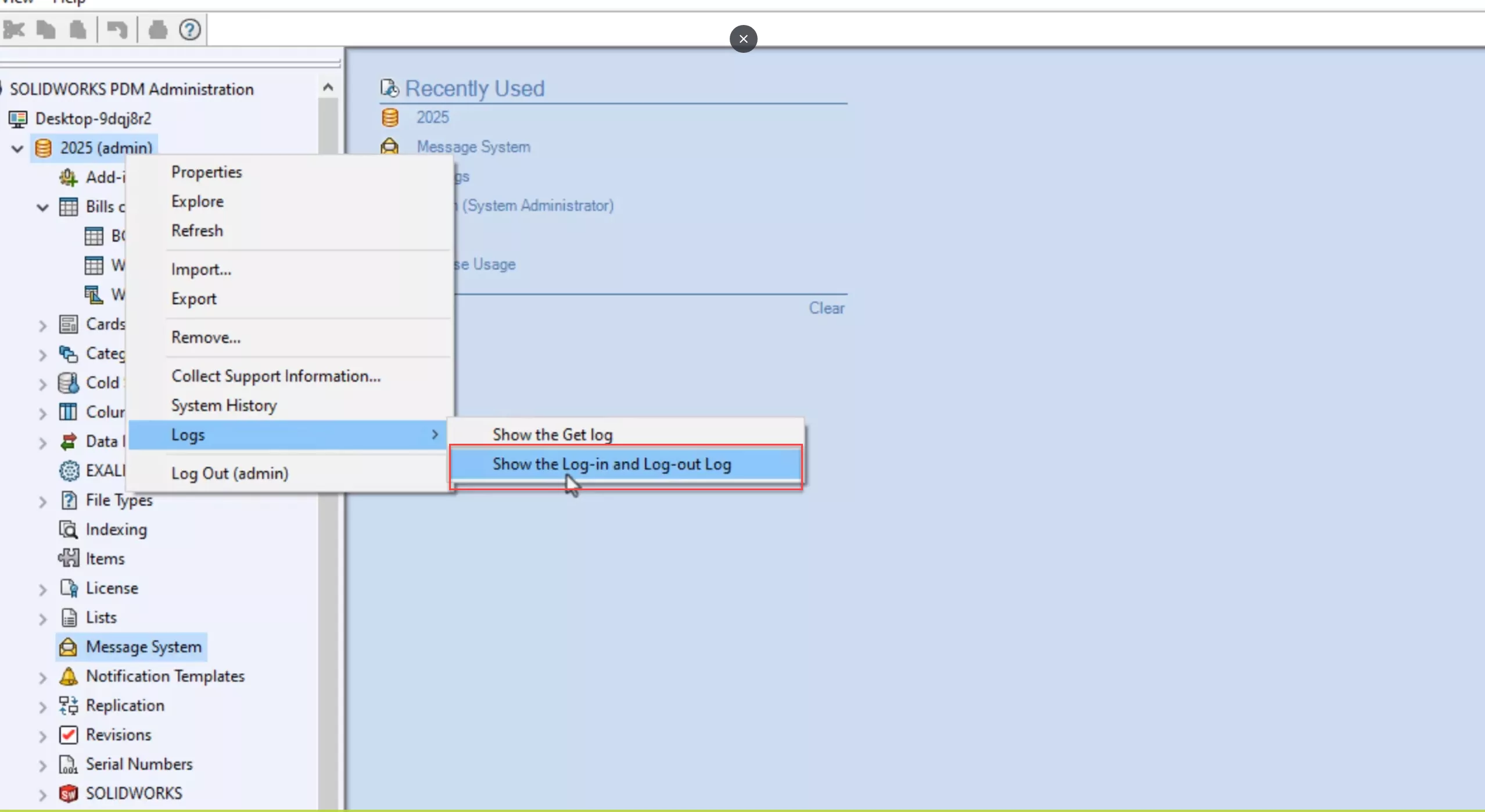Click the SOLIDWORKS application icon
The width and height of the screenshot is (1485, 812).
pos(68,793)
